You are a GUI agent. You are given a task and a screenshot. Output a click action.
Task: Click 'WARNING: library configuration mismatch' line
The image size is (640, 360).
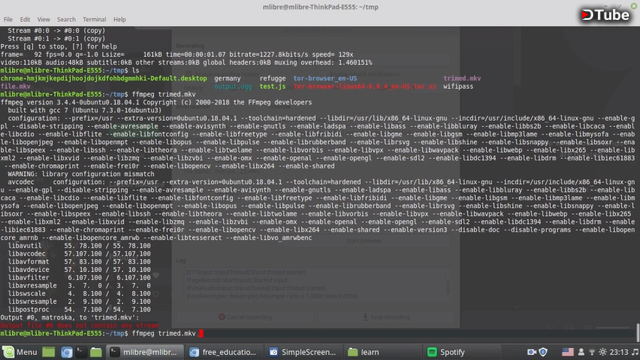[81, 174]
